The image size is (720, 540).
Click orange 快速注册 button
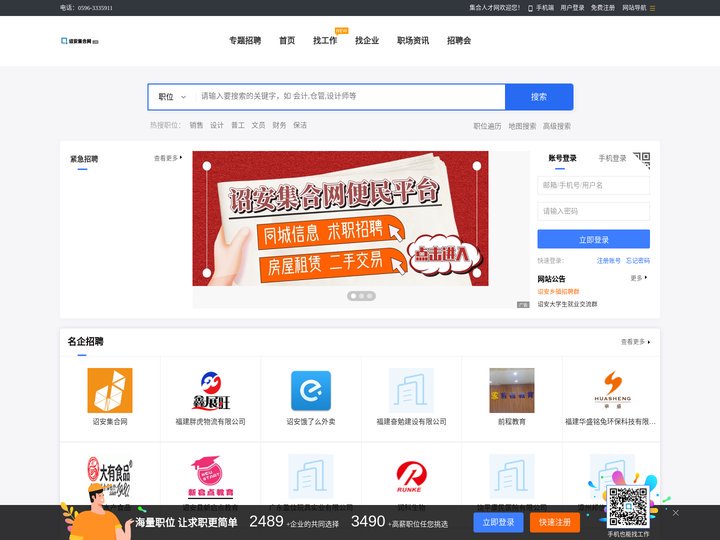[555, 522]
